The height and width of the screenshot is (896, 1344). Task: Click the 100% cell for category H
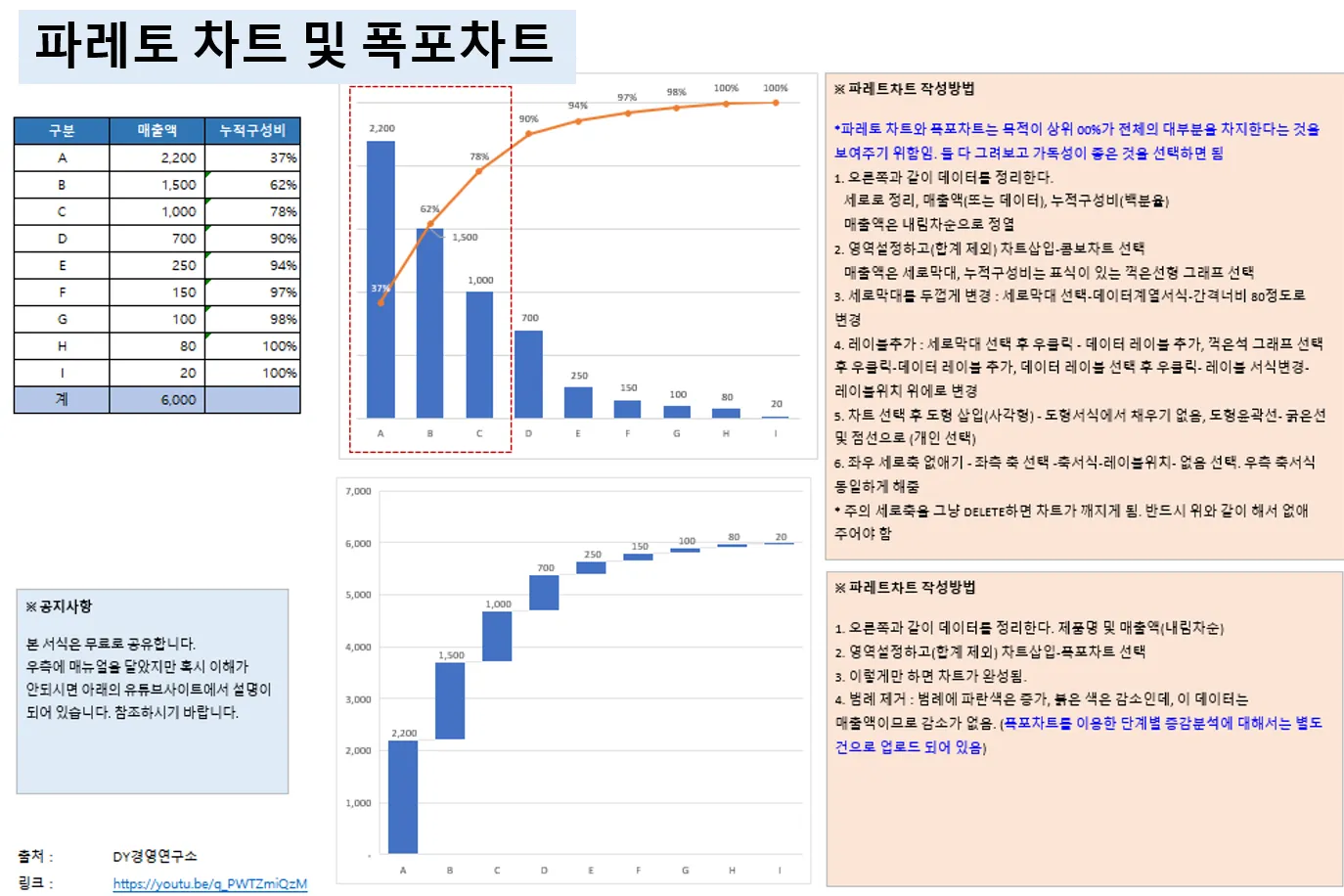click(254, 345)
